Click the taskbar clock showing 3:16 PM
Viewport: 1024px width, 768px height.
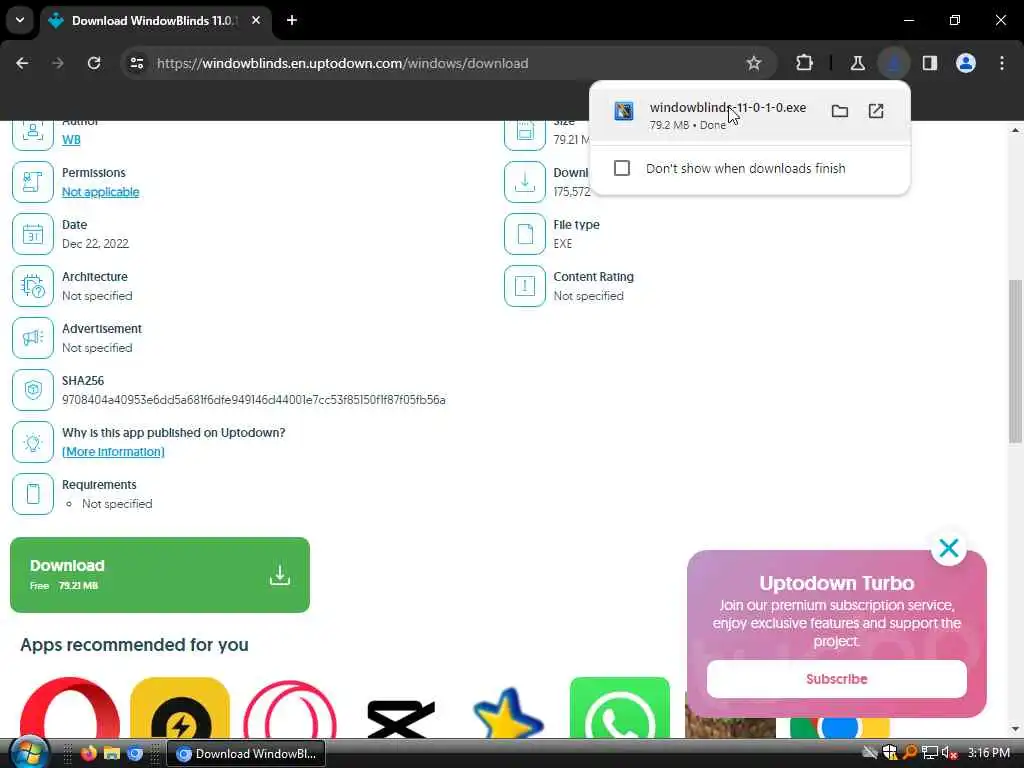pos(989,753)
